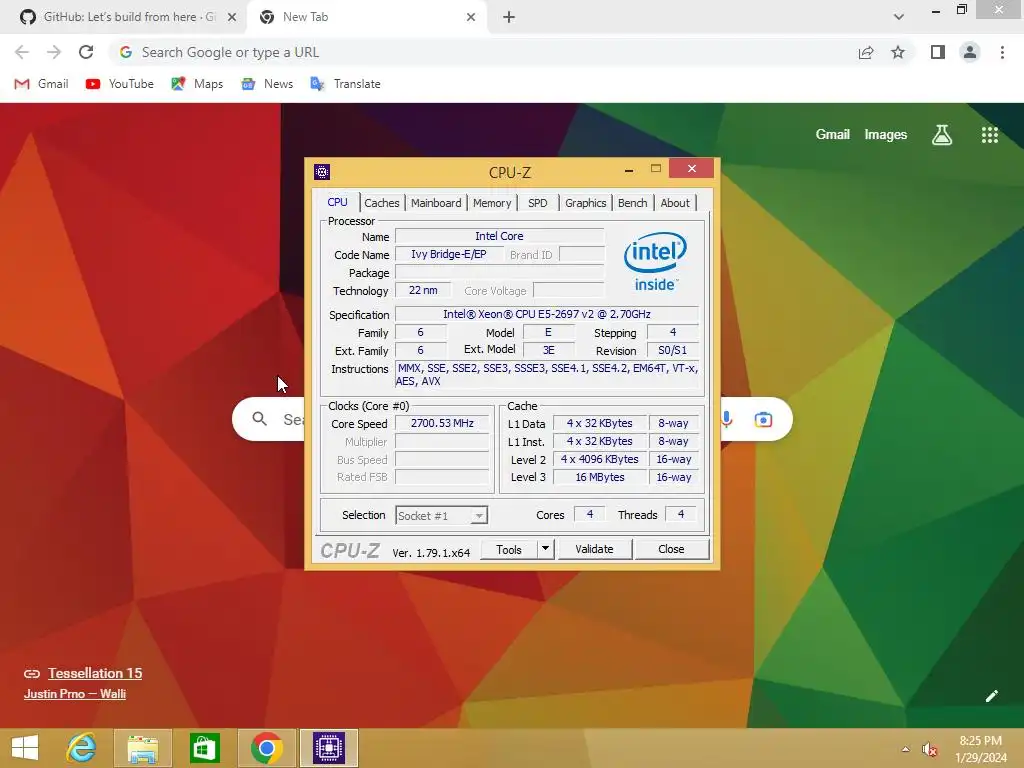Switch to the Graphics tab in CPU-Z
This screenshot has width=1024, height=768.
click(x=585, y=203)
